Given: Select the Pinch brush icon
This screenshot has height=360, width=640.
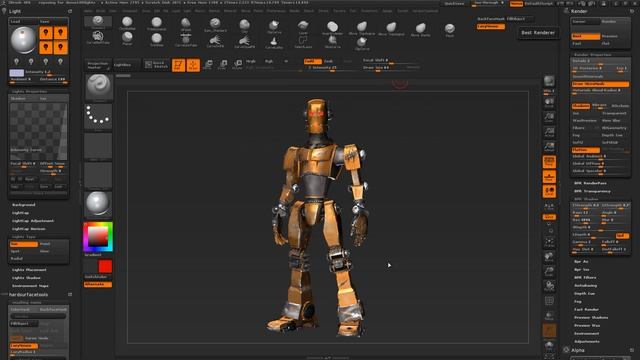Looking at the screenshot, I should 449,30.
